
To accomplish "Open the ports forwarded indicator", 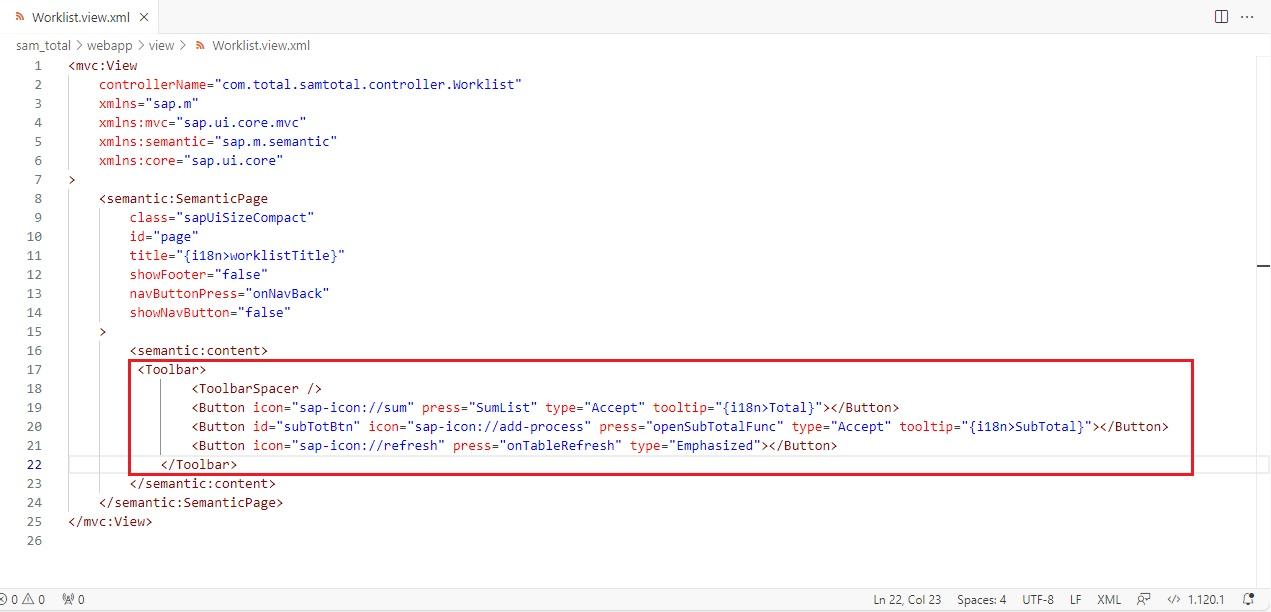I will click(73, 600).
